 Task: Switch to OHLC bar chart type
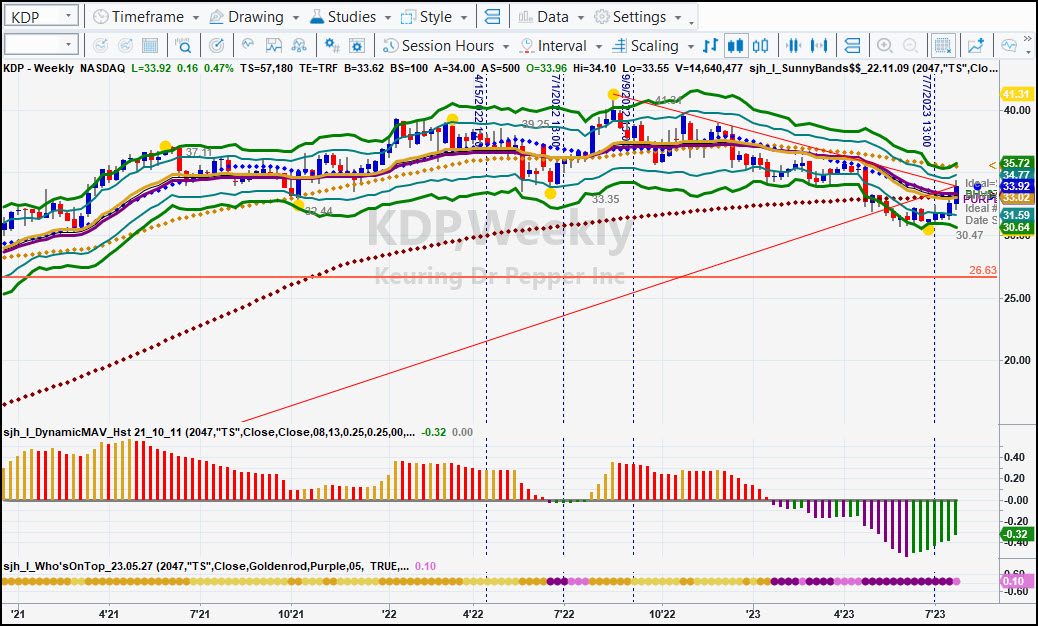point(710,46)
